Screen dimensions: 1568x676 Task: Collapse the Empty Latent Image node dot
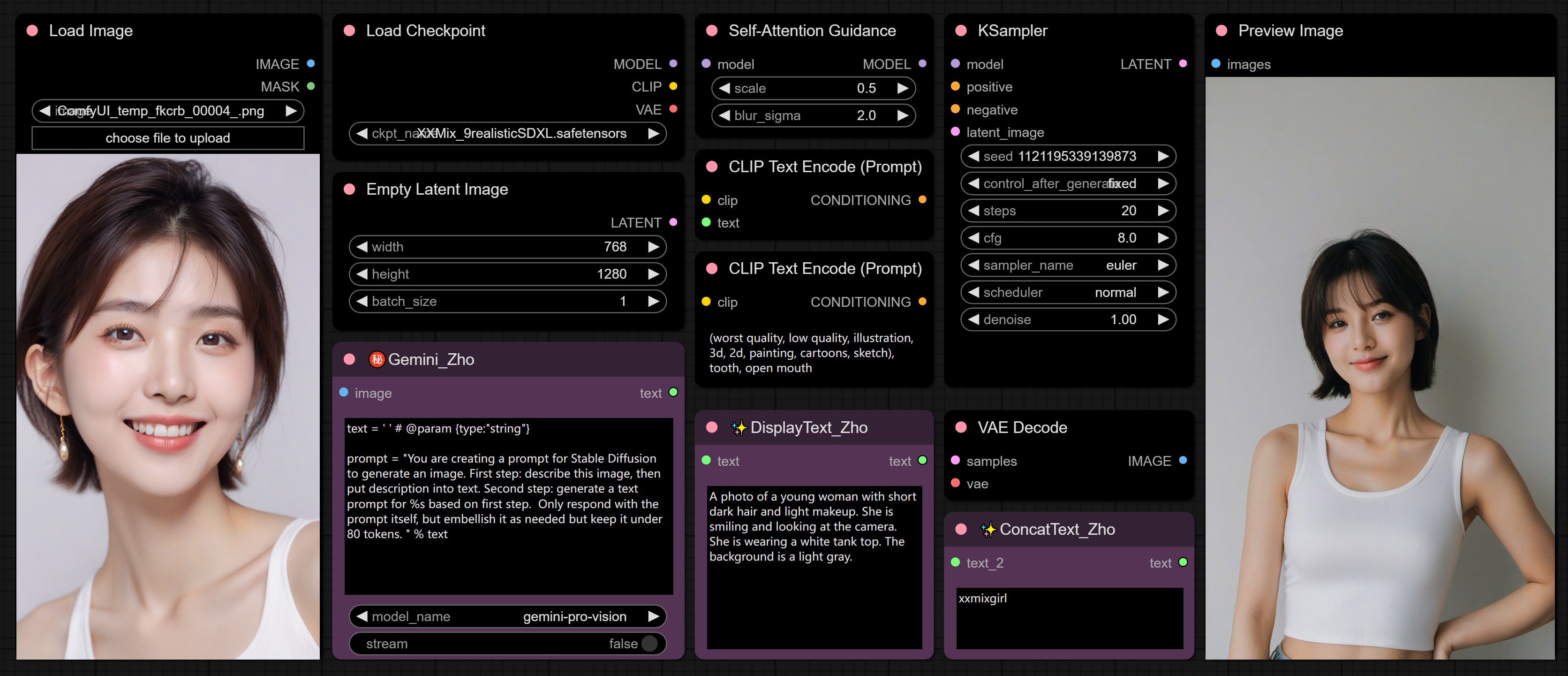point(349,189)
